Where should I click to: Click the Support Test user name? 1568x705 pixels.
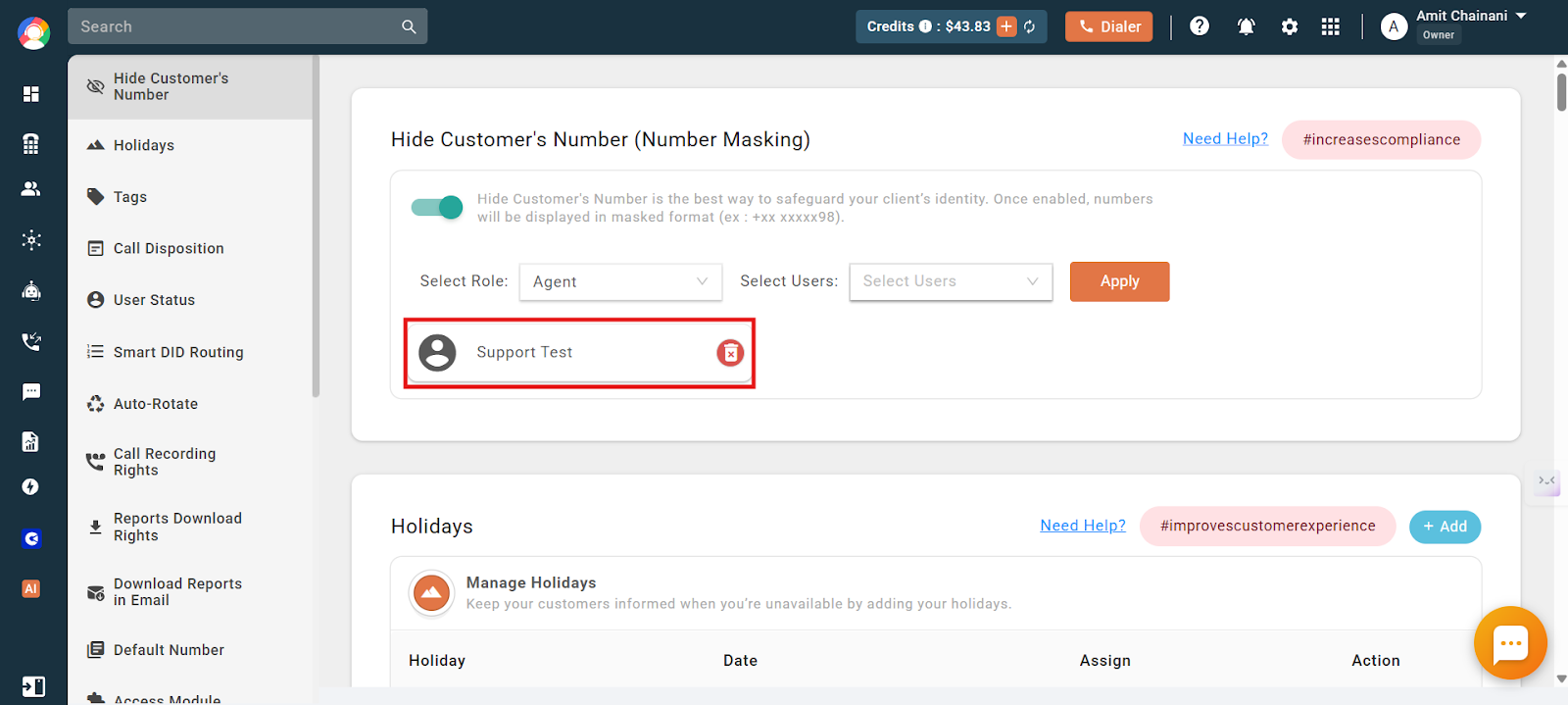coord(524,352)
